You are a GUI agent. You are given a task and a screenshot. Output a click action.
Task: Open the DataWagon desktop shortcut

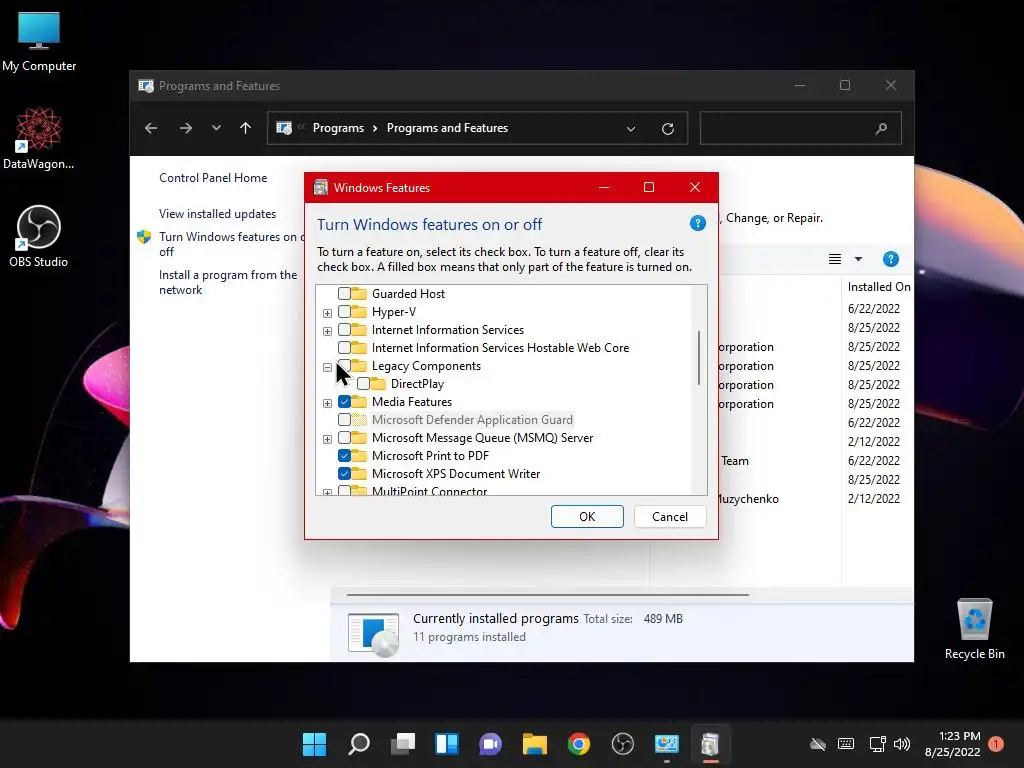click(39, 138)
